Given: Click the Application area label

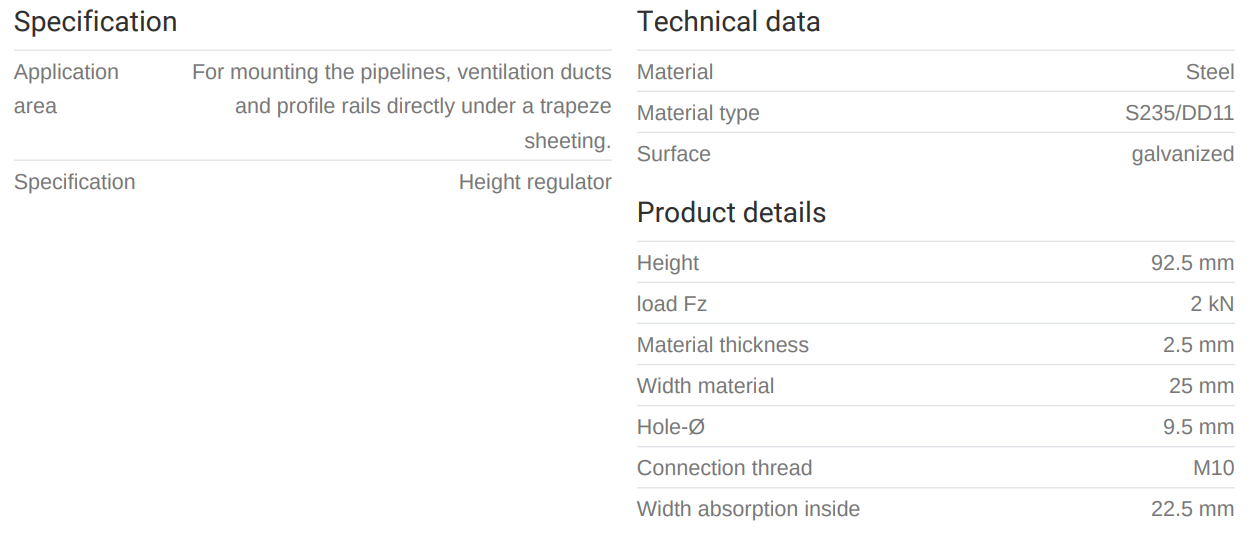Looking at the screenshot, I should pos(66,89).
